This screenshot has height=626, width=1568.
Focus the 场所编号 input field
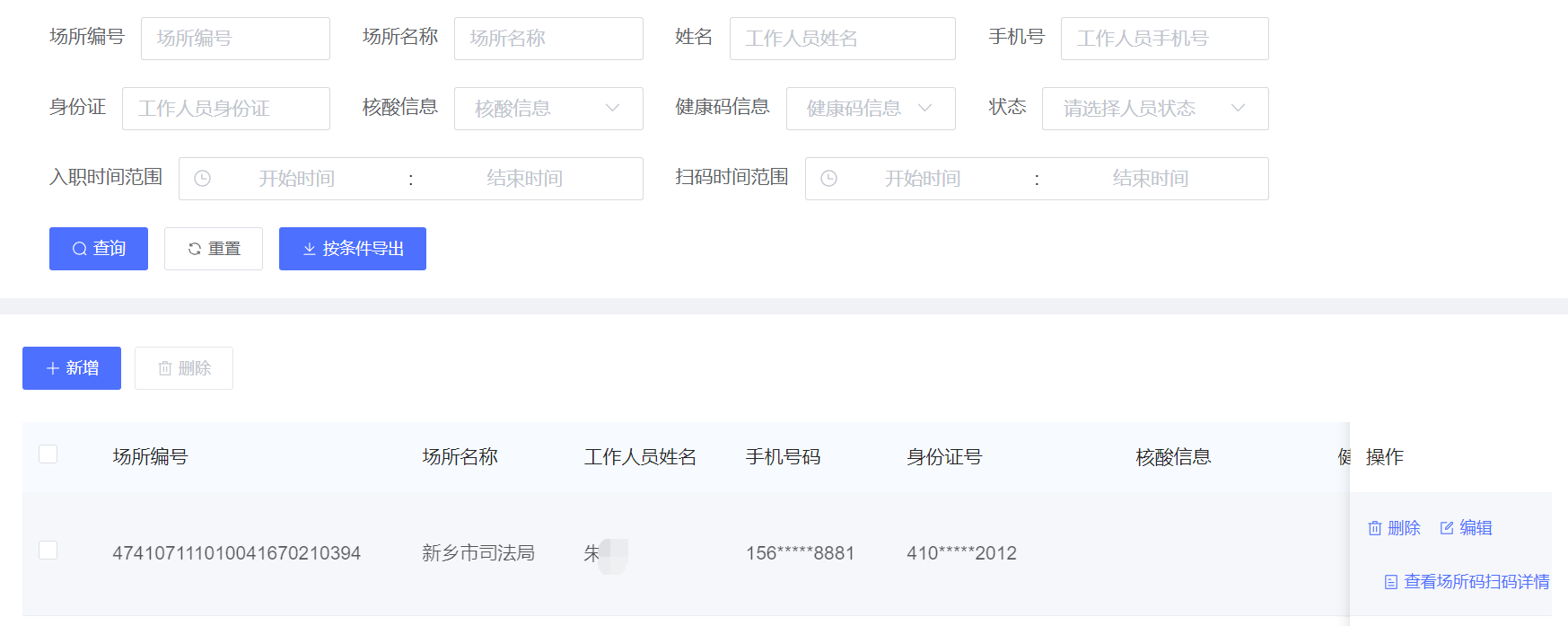[x=235, y=39]
